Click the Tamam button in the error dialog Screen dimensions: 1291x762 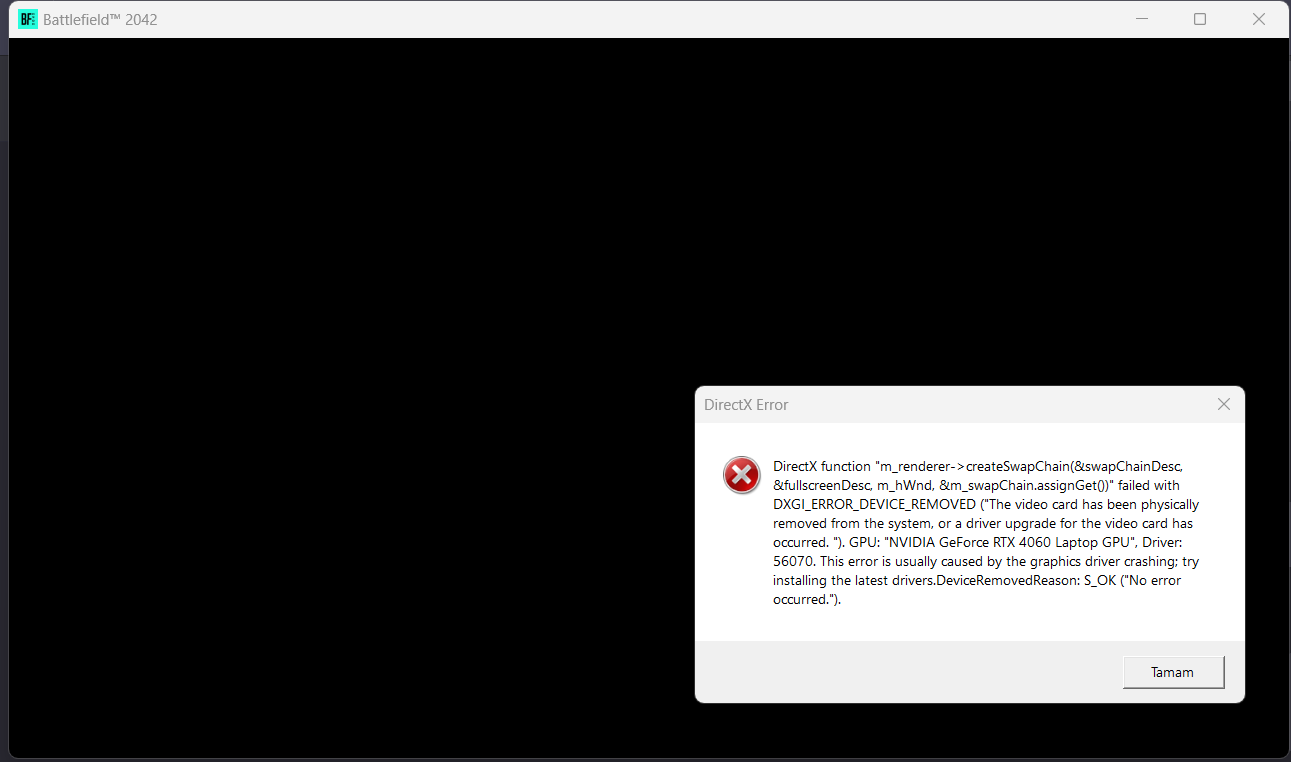point(1173,672)
